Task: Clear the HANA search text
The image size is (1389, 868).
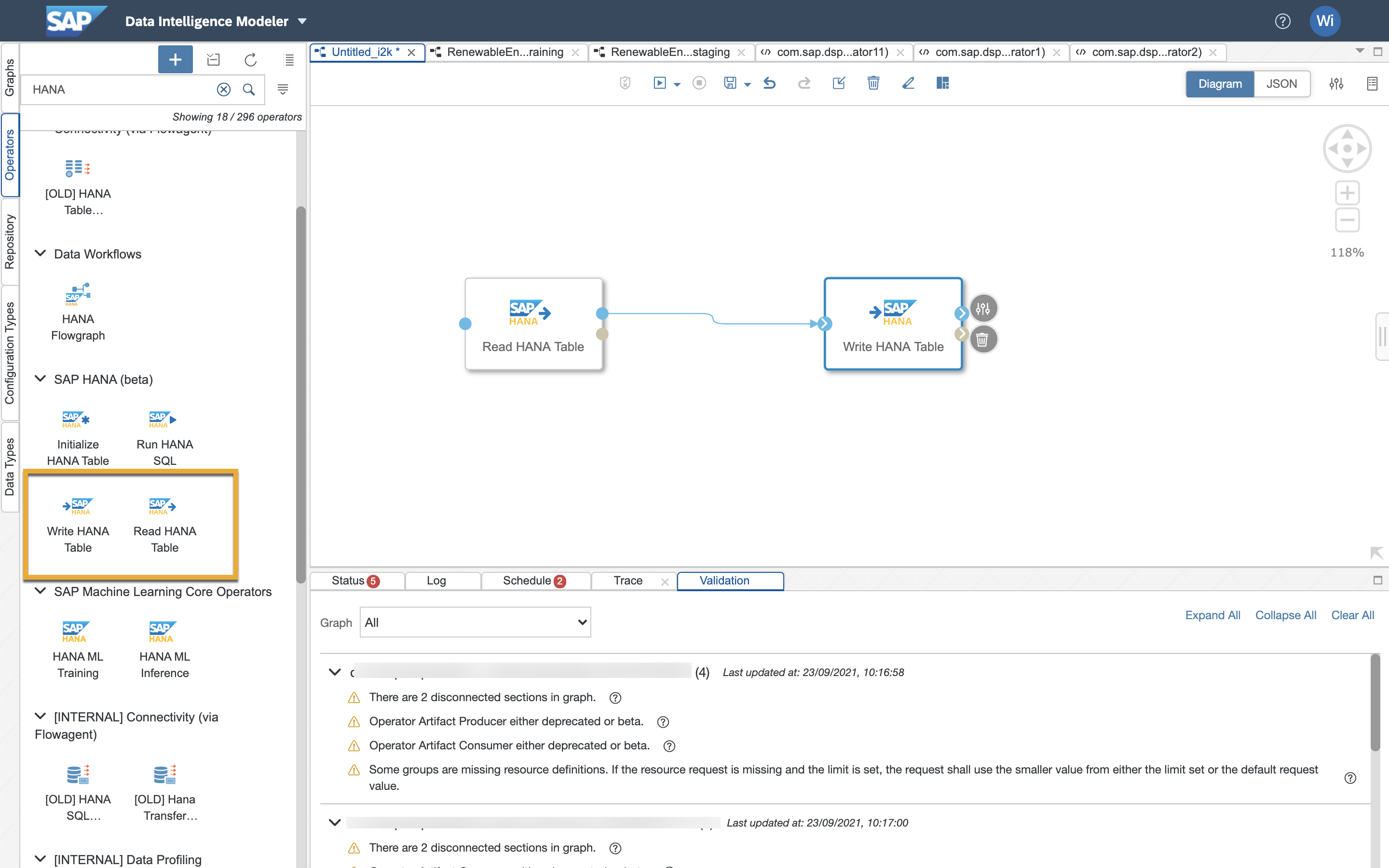Action: pyautogui.click(x=224, y=90)
